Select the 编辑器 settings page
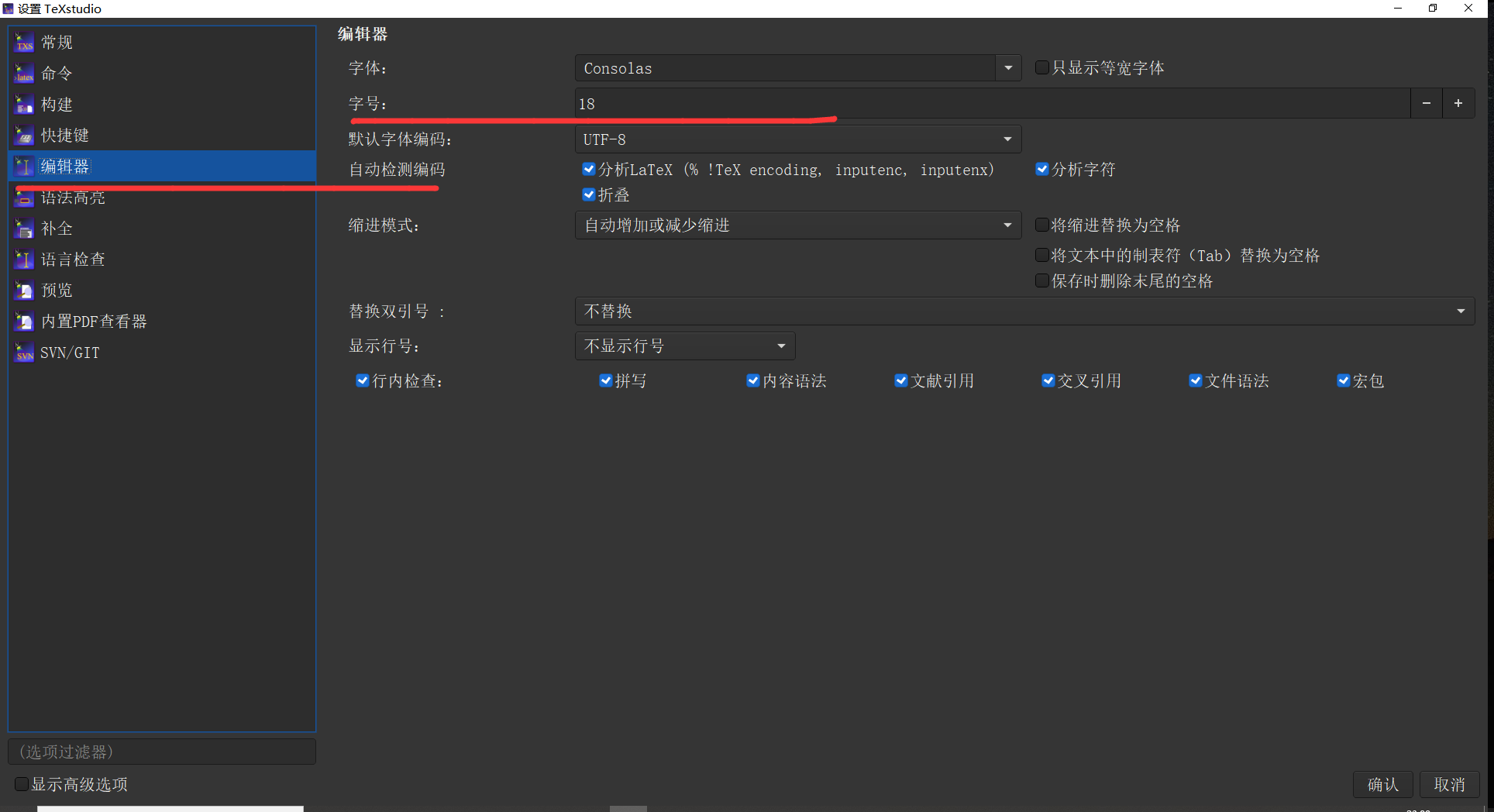 [162, 167]
